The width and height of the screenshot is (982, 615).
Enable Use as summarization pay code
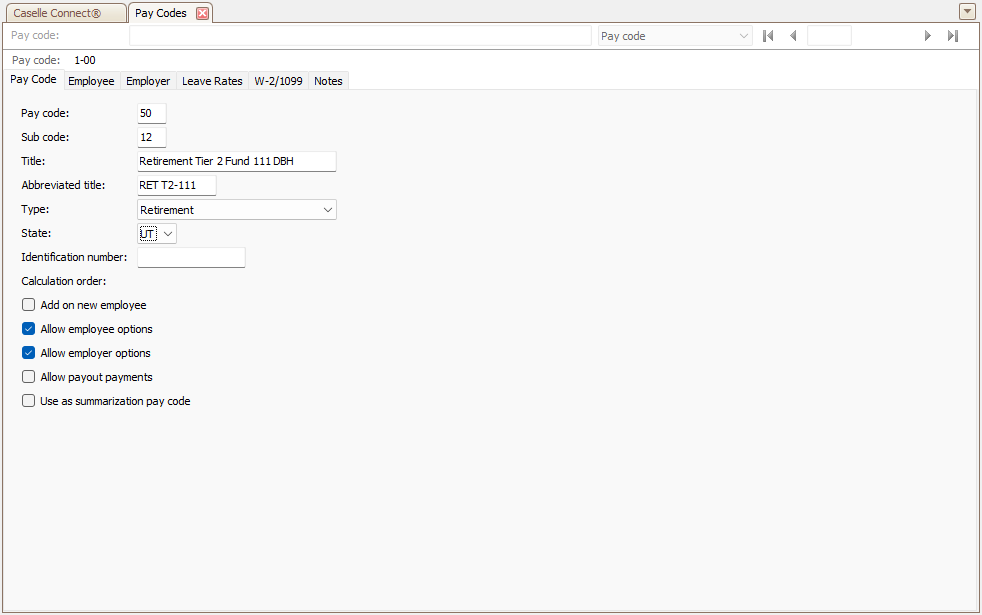point(28,401)
